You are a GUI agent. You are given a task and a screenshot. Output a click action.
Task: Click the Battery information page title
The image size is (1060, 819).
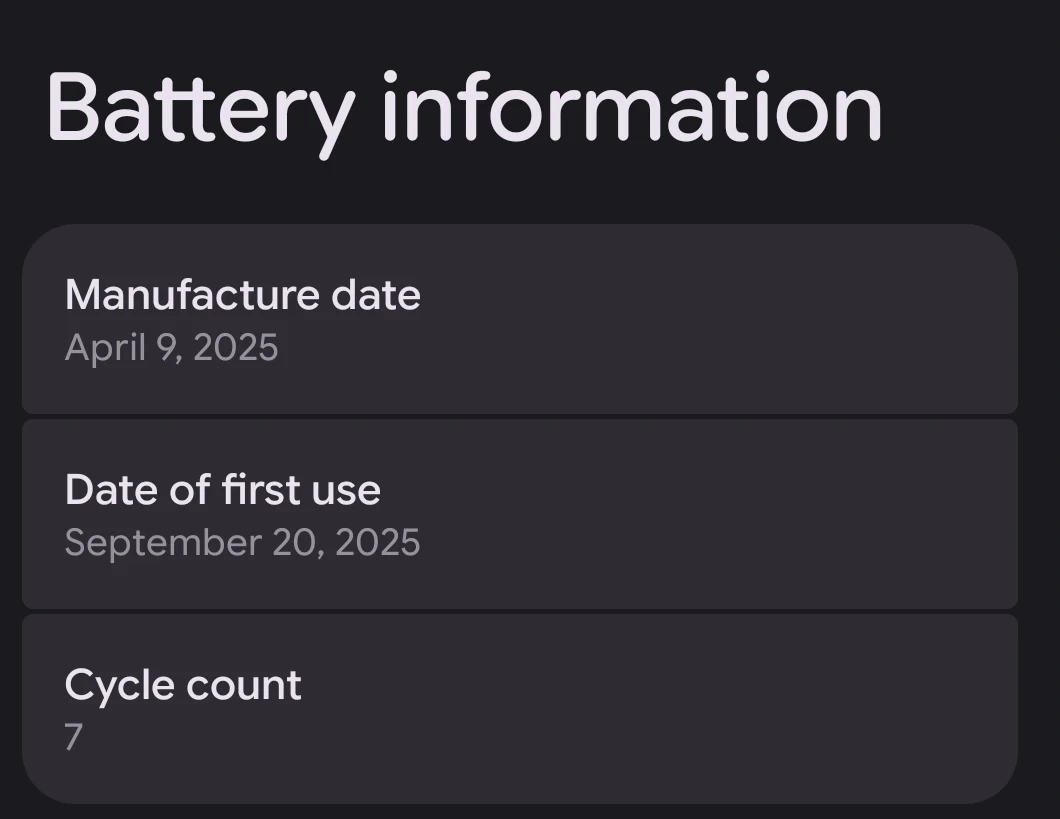464,108
